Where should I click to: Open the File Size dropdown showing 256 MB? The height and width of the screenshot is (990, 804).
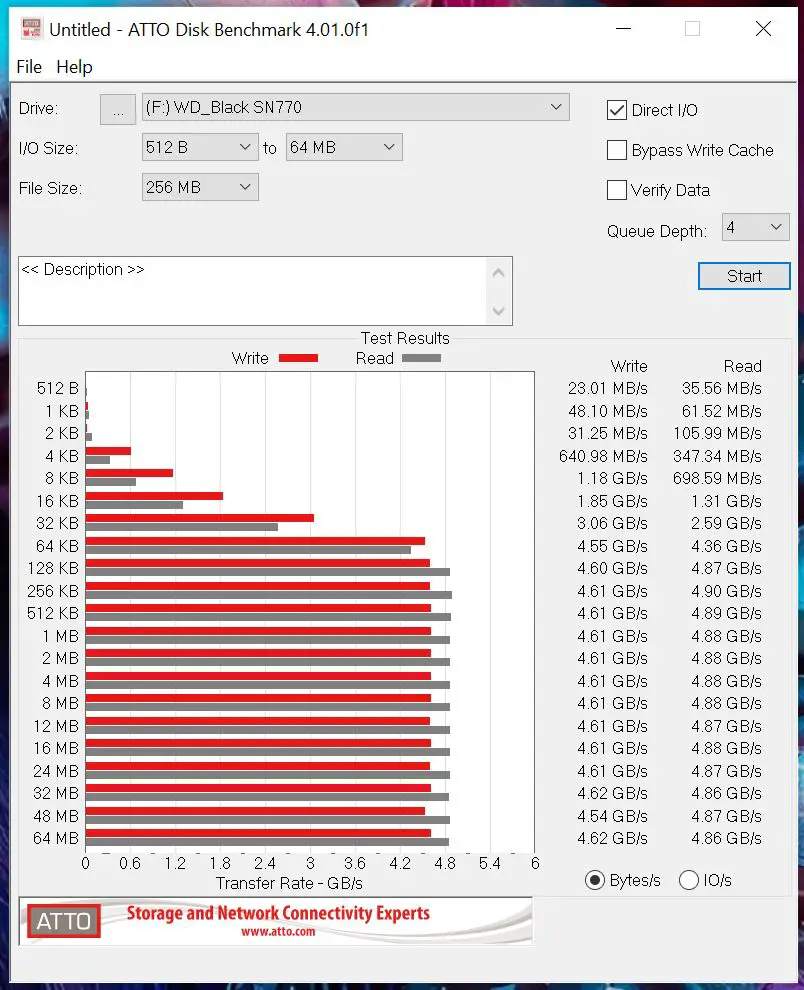coord(200,188)
